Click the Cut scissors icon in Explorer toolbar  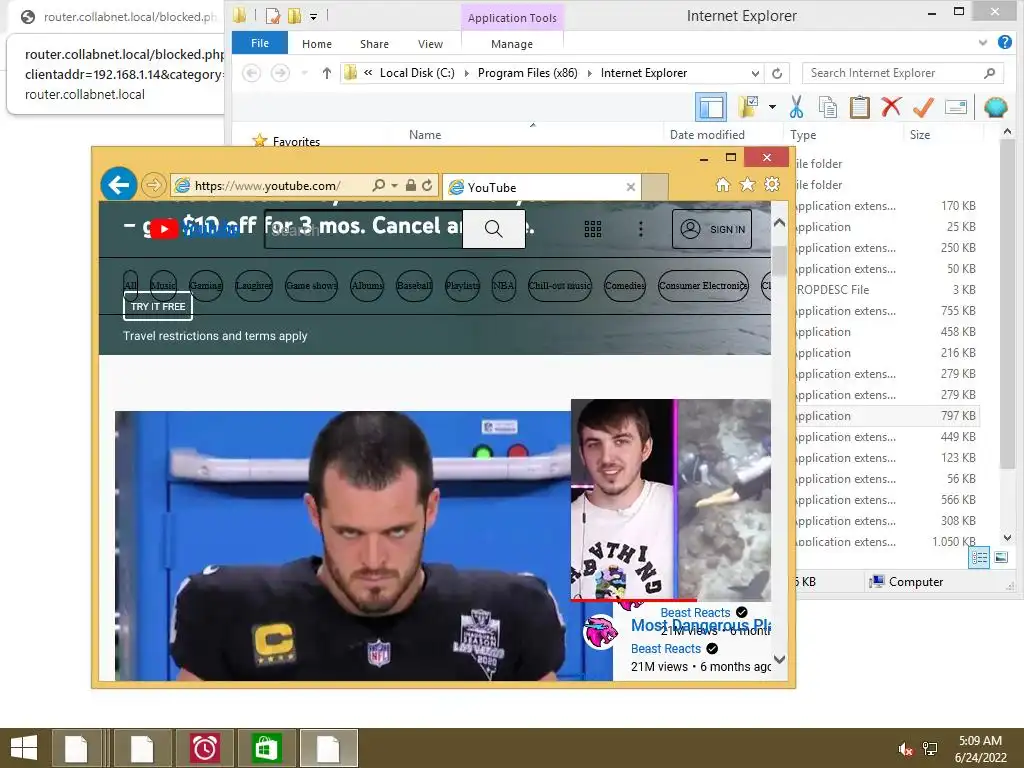(796, 107)
